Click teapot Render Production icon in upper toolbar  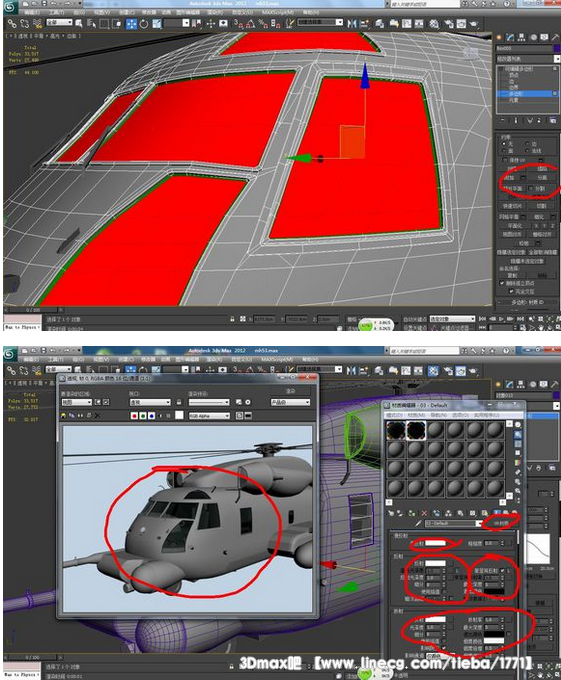[x=473, y=23]
